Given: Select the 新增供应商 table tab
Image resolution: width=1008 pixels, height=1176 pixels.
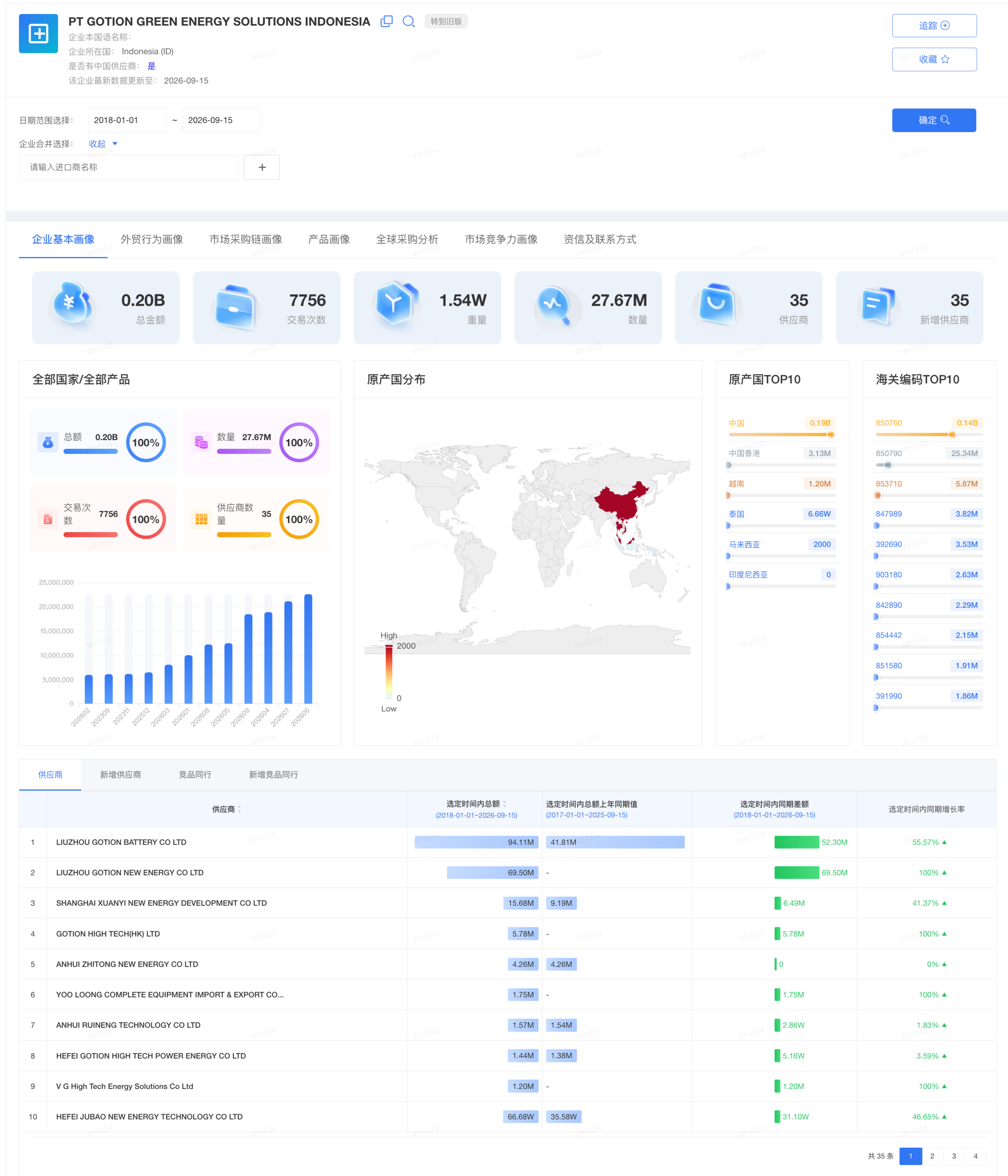Looking at the screenshot, I should pos(120,775).
